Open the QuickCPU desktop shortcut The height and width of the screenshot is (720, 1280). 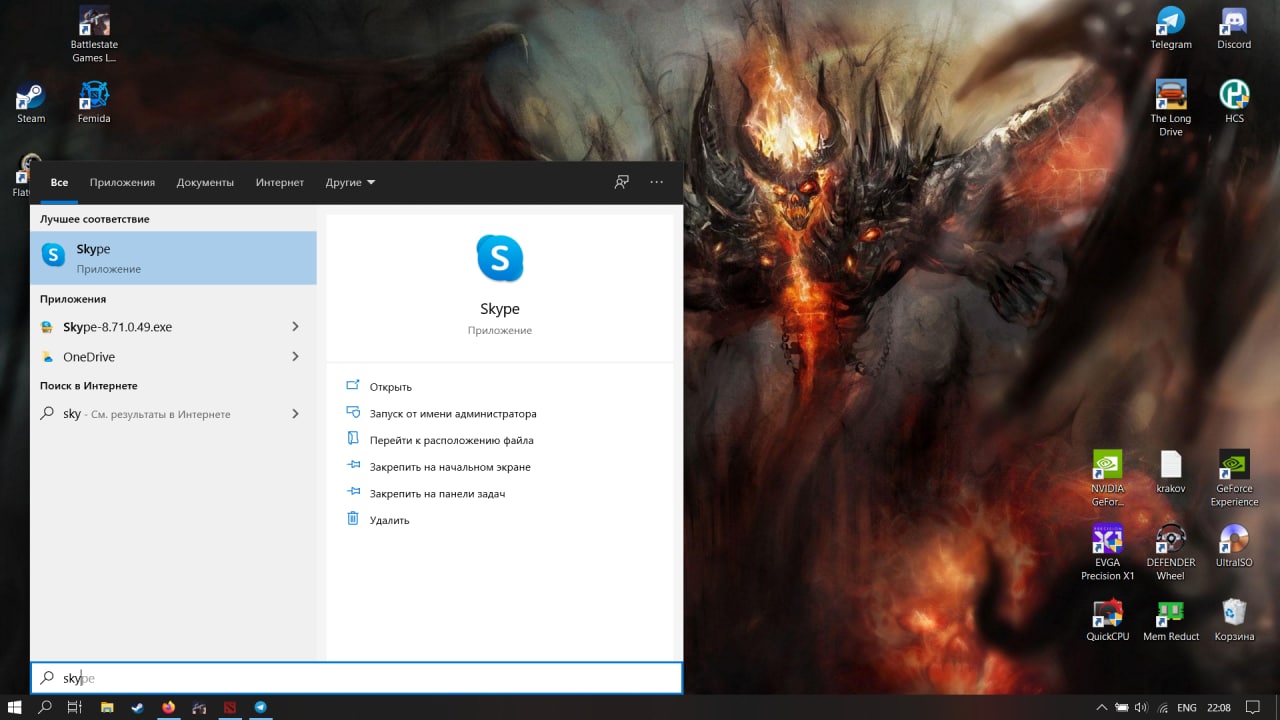tap(1107, 620)
